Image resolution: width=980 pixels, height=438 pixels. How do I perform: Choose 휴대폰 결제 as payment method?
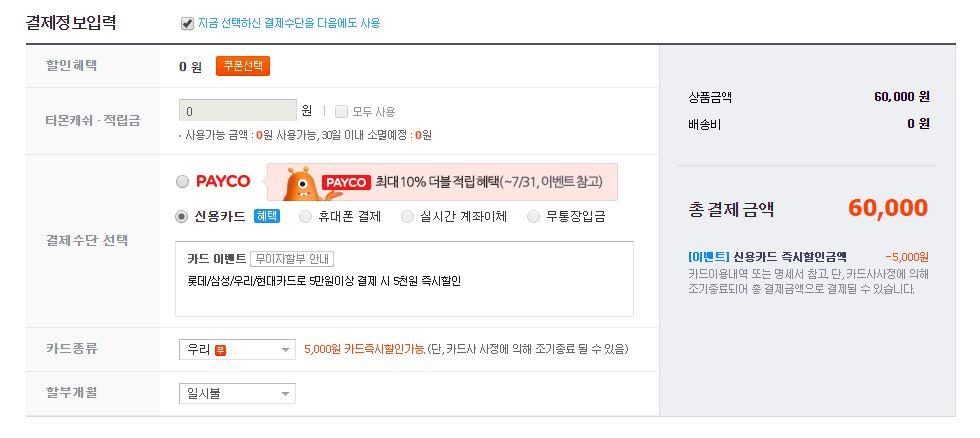[x=306, y=216]
